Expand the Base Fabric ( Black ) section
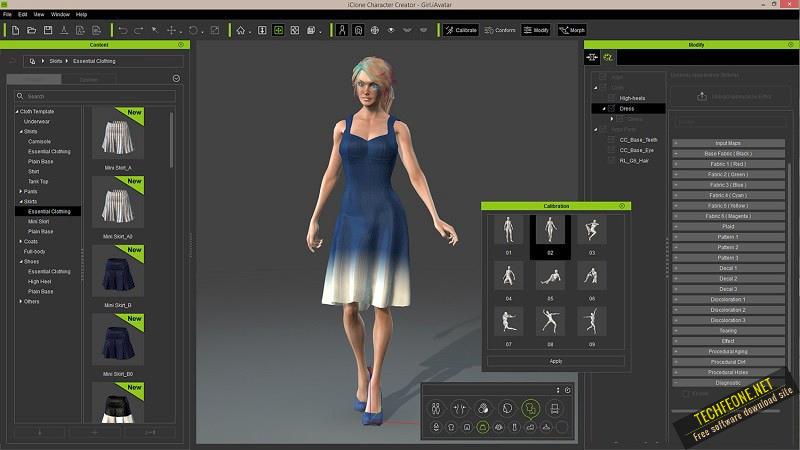 pos(728,154)
